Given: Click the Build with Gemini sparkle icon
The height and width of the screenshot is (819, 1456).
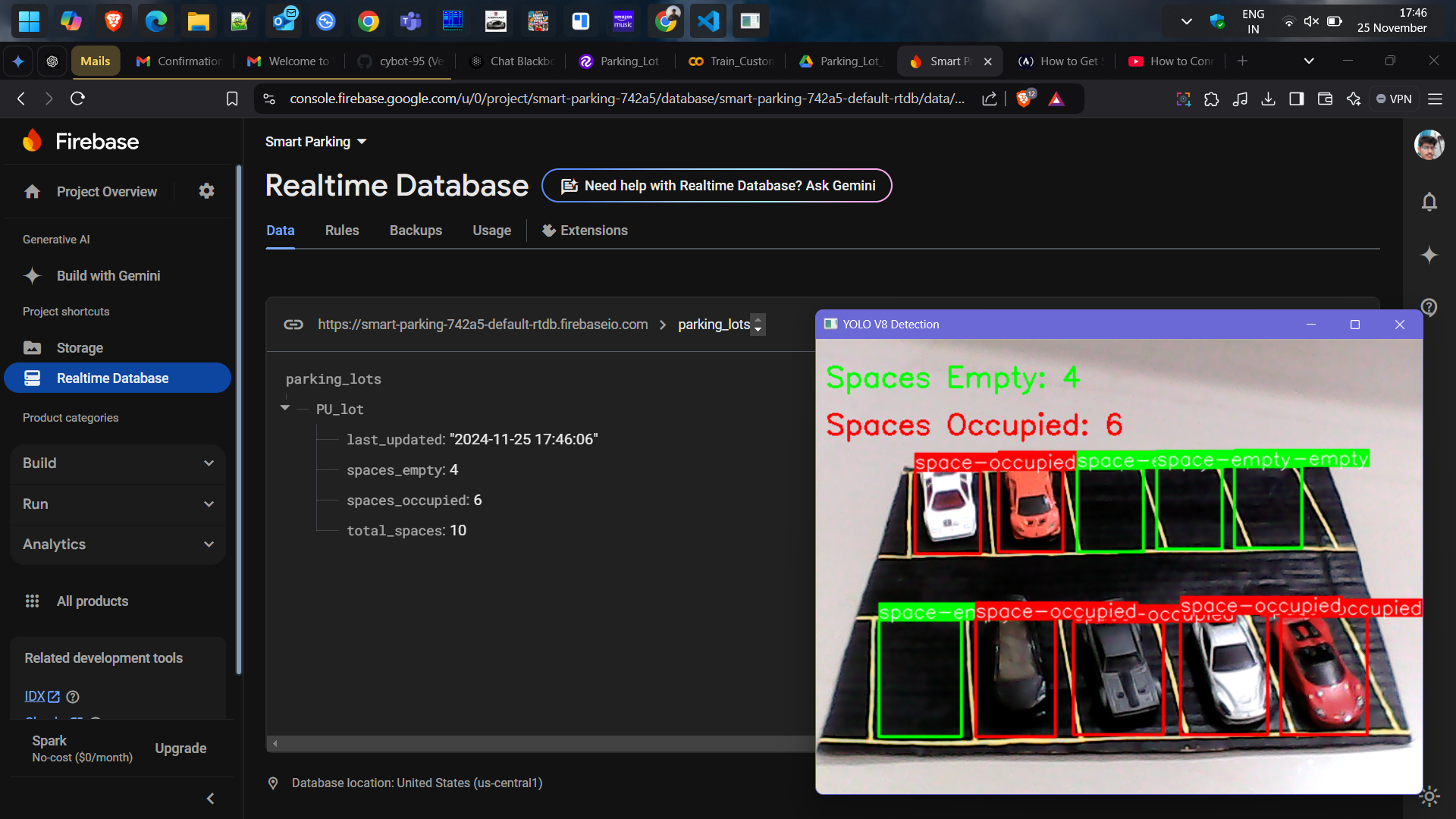Looking at the screenshot, I should pos(33,275).
